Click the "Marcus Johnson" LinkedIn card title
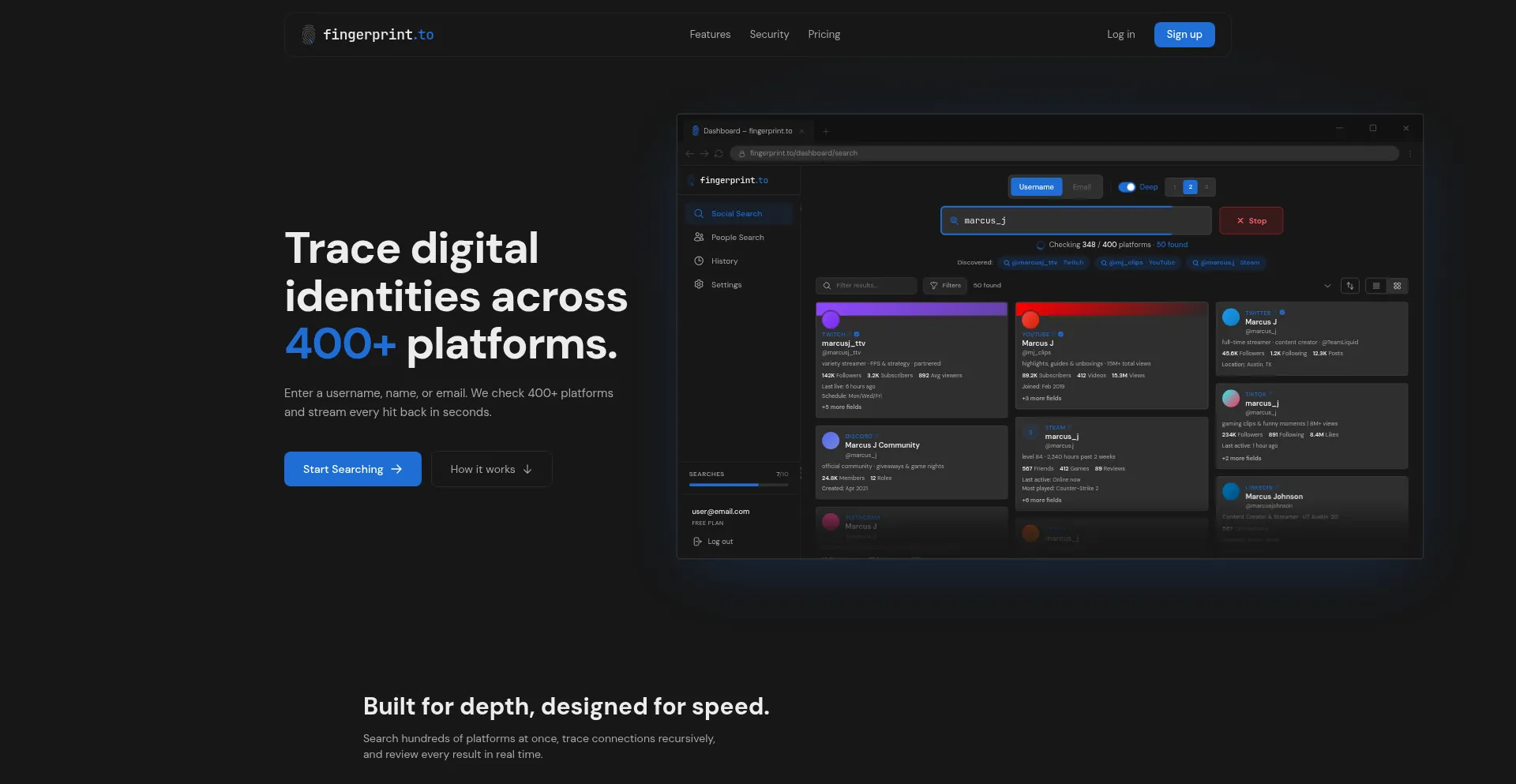The width and height of the screenshot is (1516, 784). click(x=1274, y=497)
